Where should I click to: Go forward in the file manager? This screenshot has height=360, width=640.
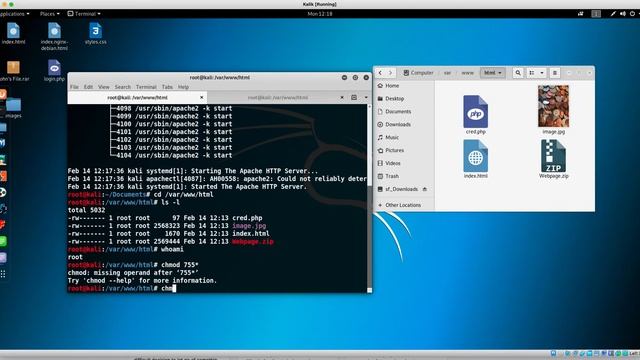tap(390, 73)
